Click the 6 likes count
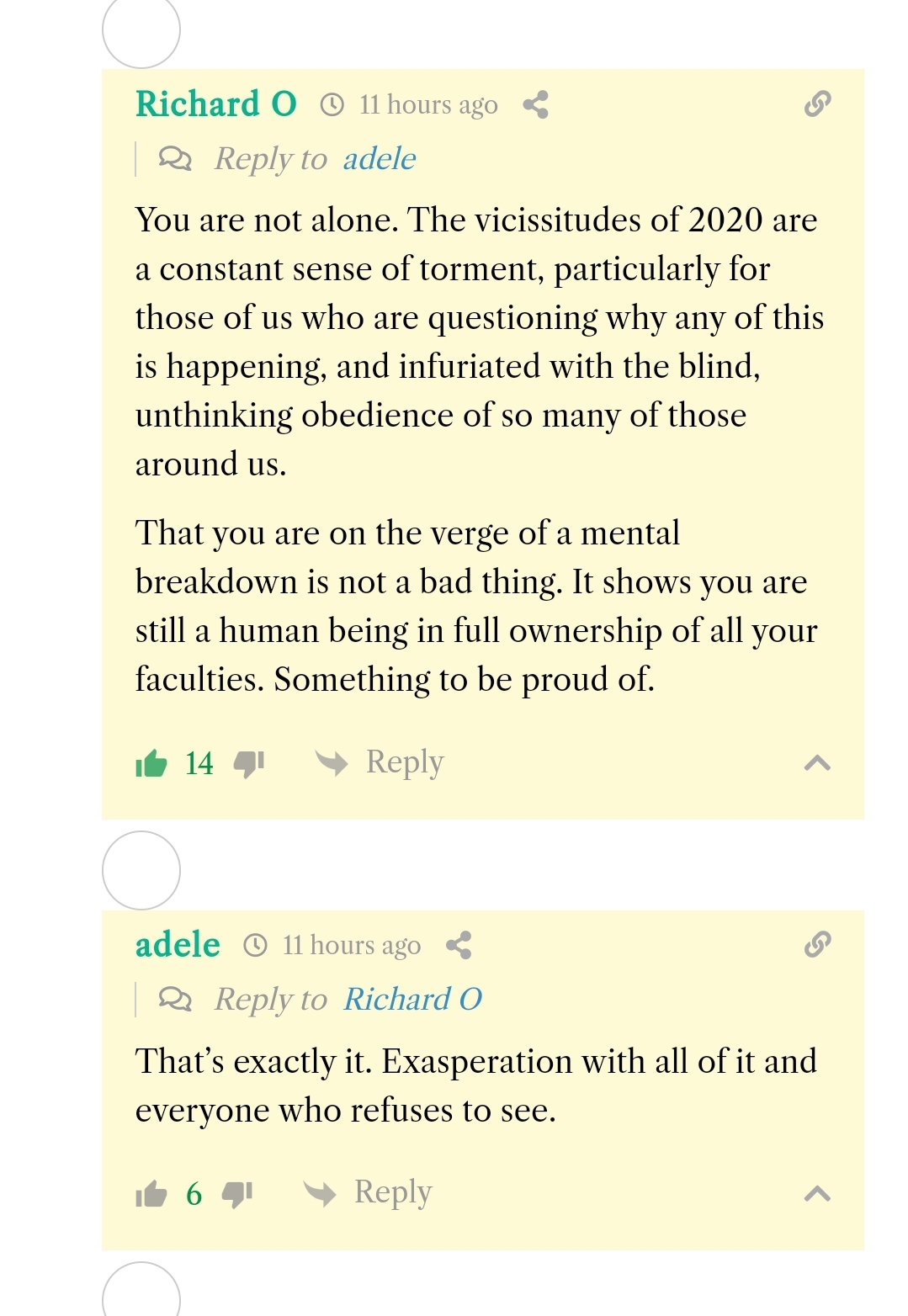The height and width of the screenshot is (1316, 908). [194, 1193]
